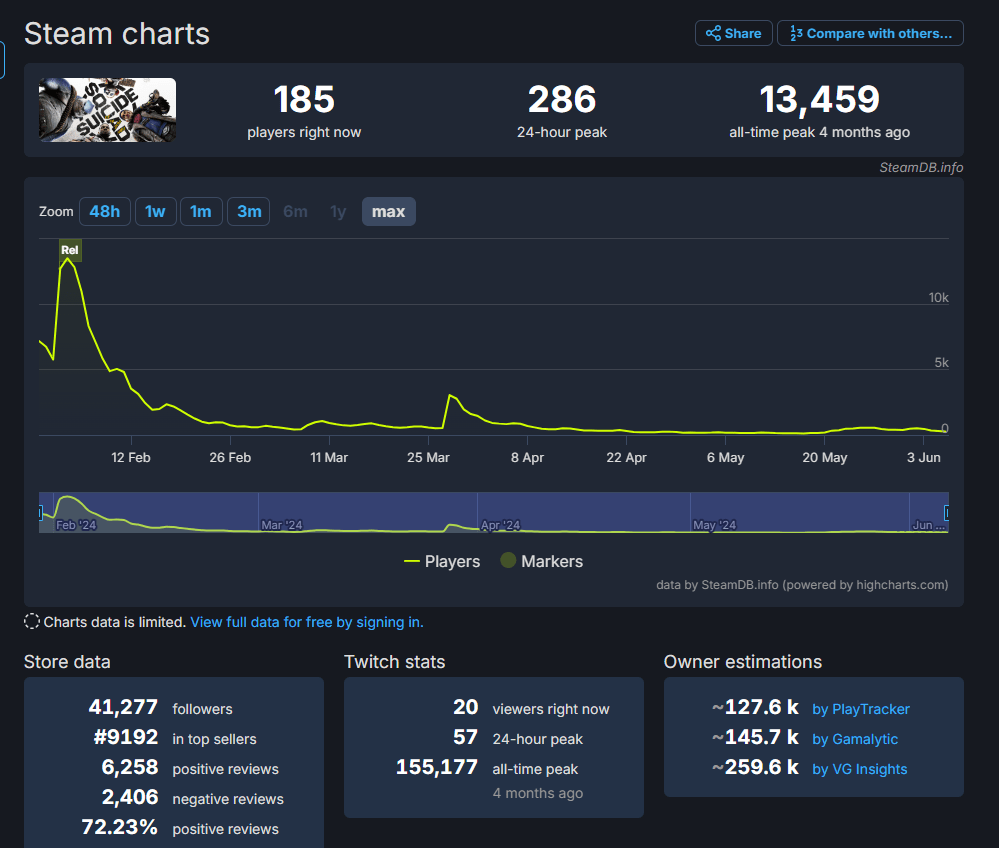Set chart zoom to 1m
The image size is (999, 848).
(x=201, y=212)
